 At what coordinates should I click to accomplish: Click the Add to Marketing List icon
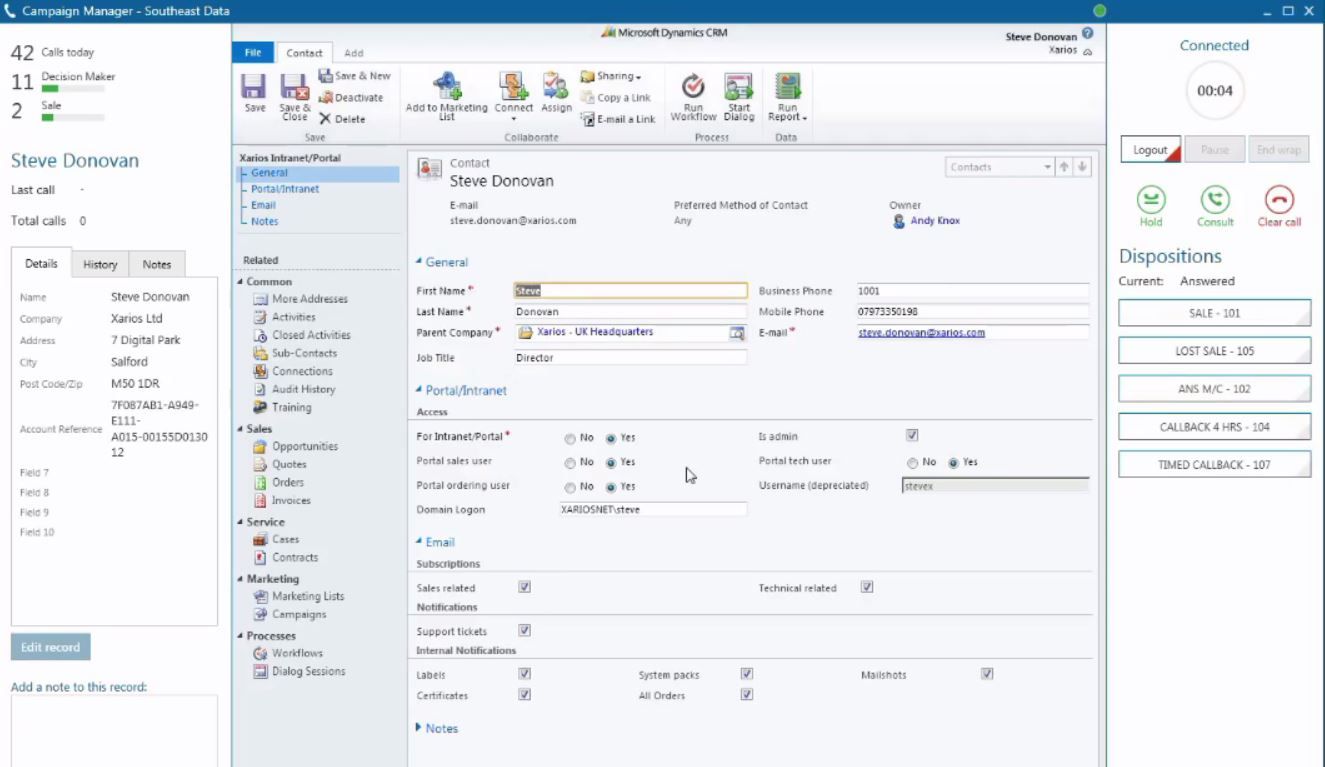(446, 93)
